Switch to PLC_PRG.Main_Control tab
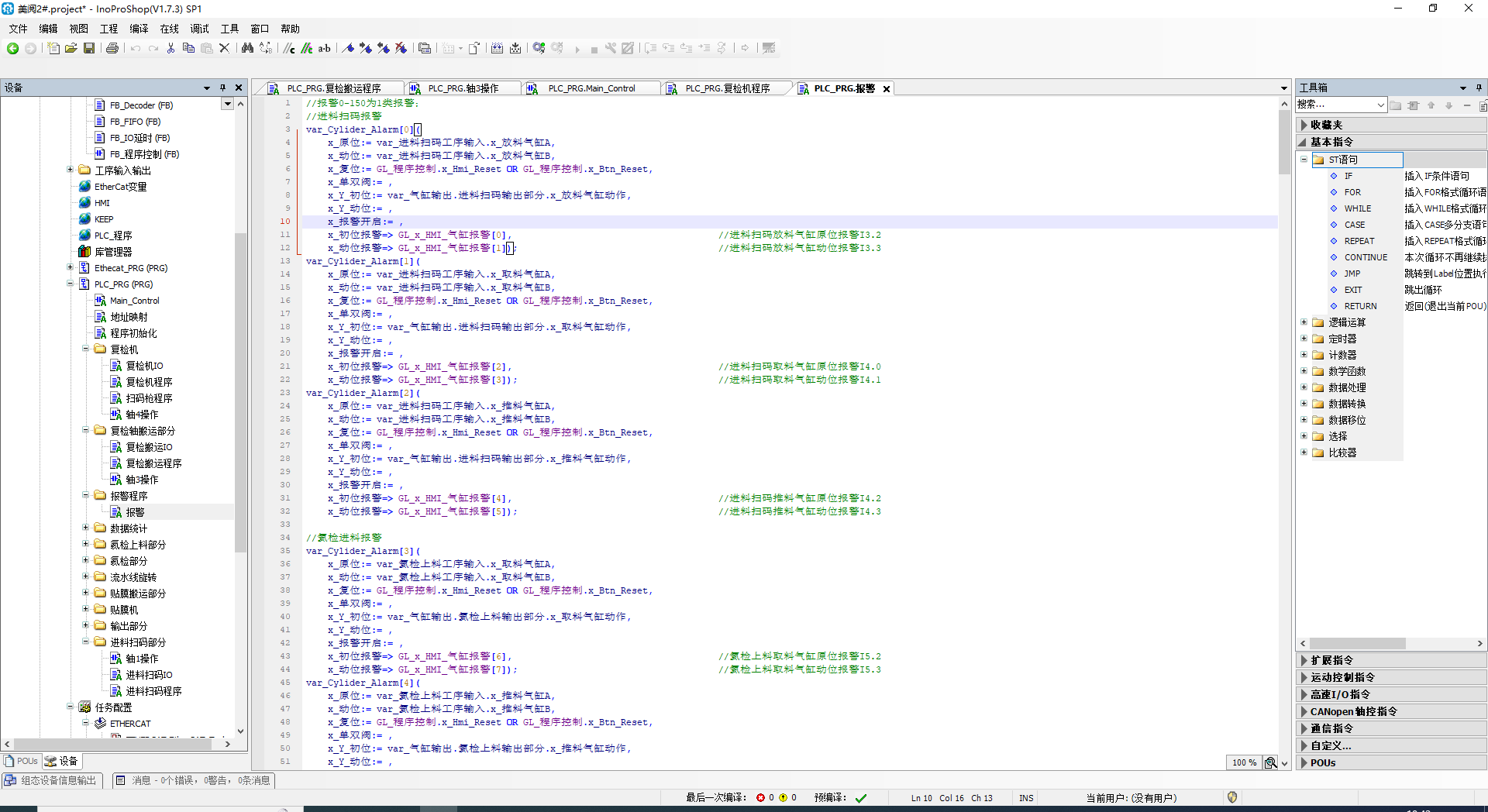Screen dimensions: 1488x812 click(x=591, y=88)
